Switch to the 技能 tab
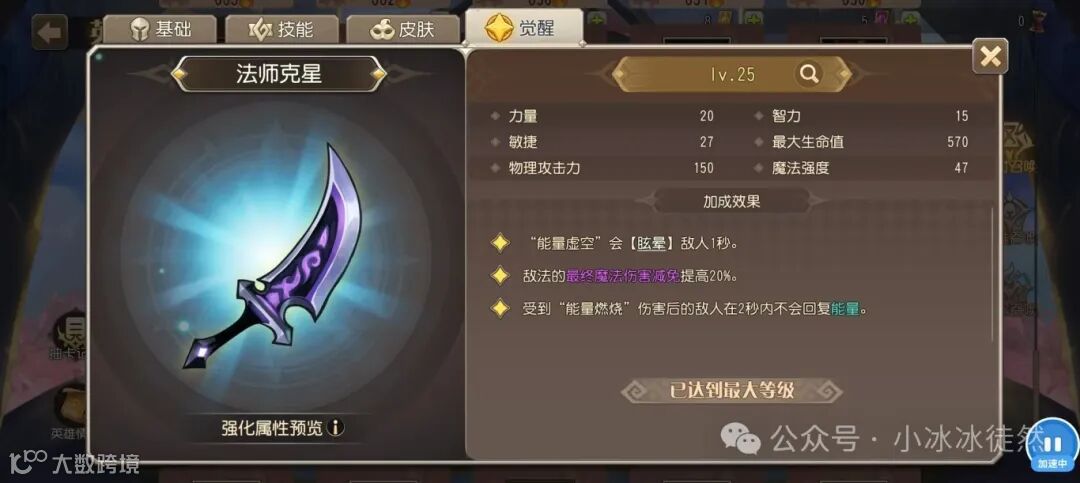The width and height of the screenshot is (1080, 483). point(282,30)
